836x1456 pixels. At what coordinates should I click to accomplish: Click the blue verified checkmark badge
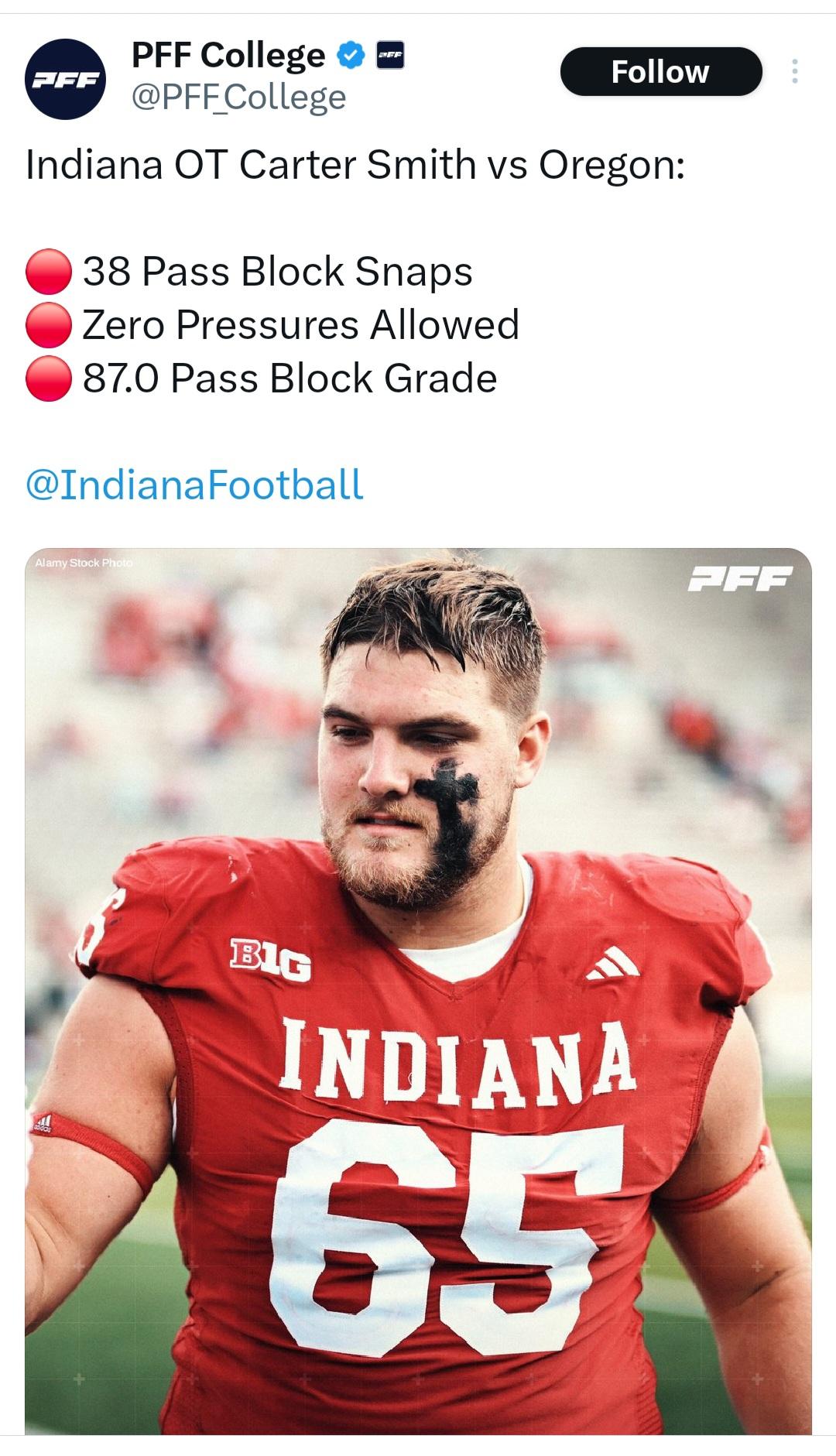(351, 55)
